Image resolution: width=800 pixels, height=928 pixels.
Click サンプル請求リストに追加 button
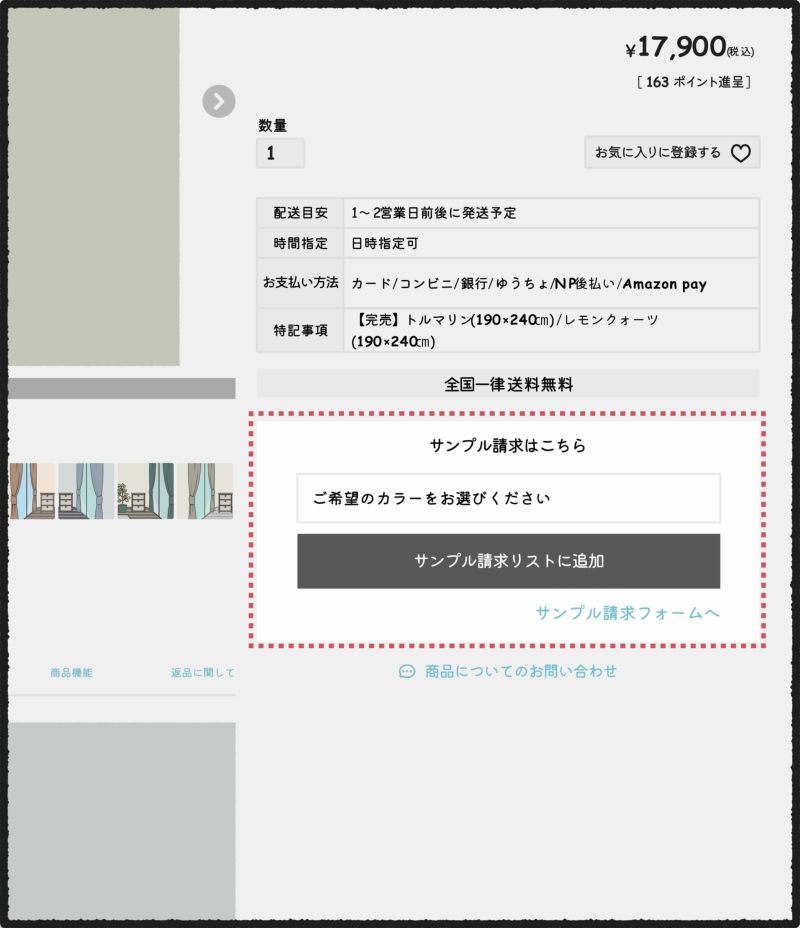point(508,561)
